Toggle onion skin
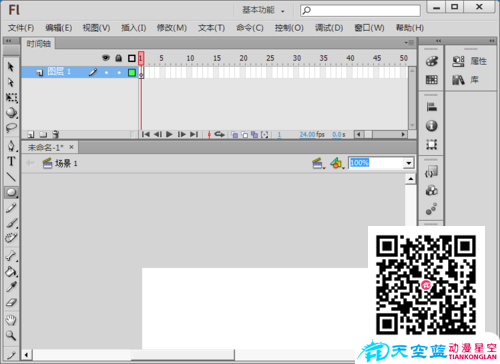 [x=235, y=134]
